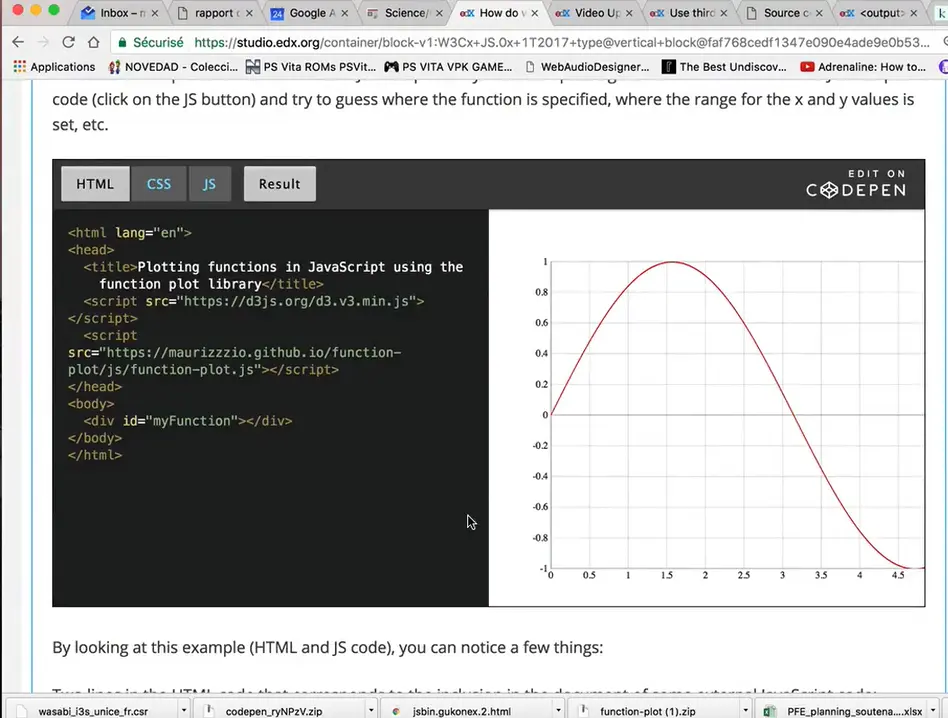Click the green secure padlock icon
Screen dimensions: 948x718
pyautogui.click(x=123, y=42)
